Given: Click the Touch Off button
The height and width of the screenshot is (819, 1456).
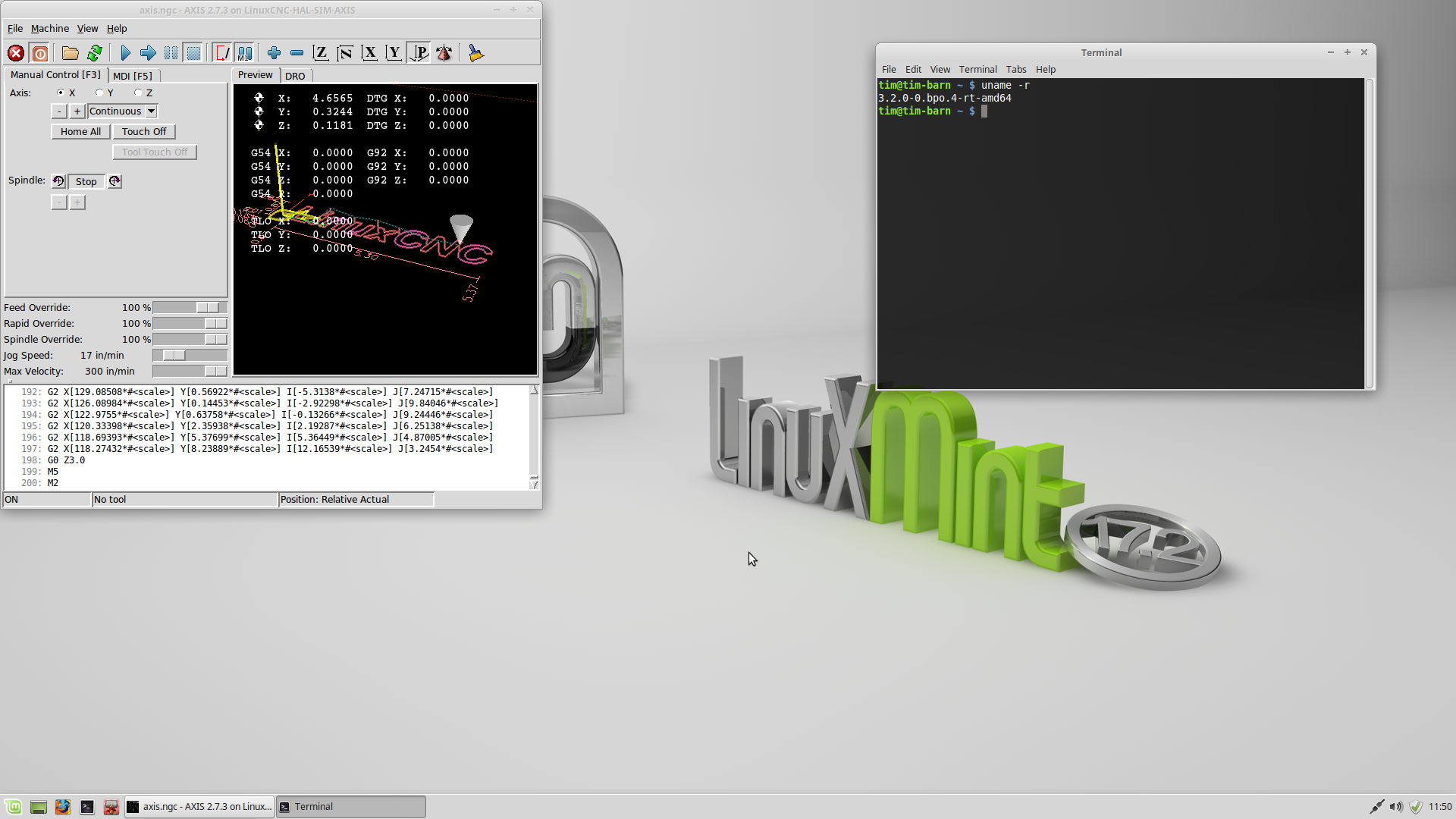Looking at the screenshot, I should point(144,132).
